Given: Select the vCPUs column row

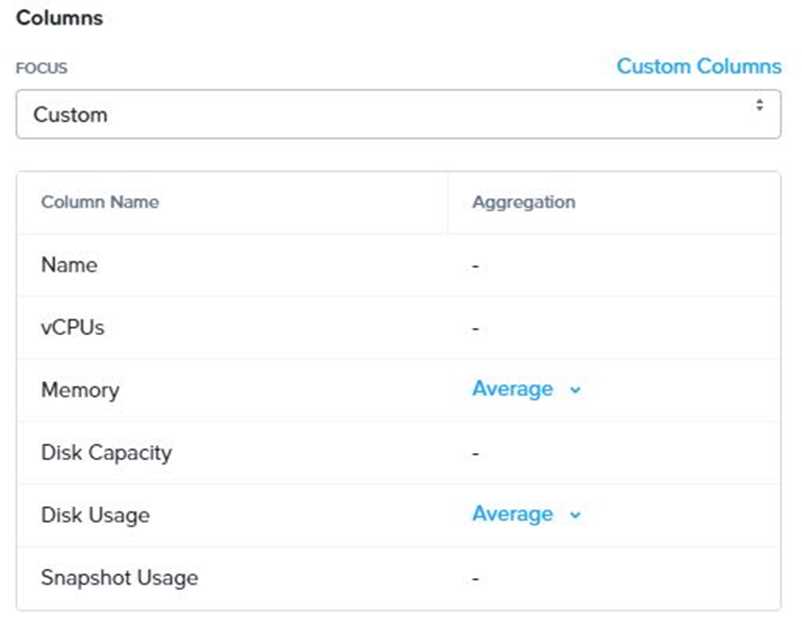Looking at the screenshot, I should (x=75, y=328).
